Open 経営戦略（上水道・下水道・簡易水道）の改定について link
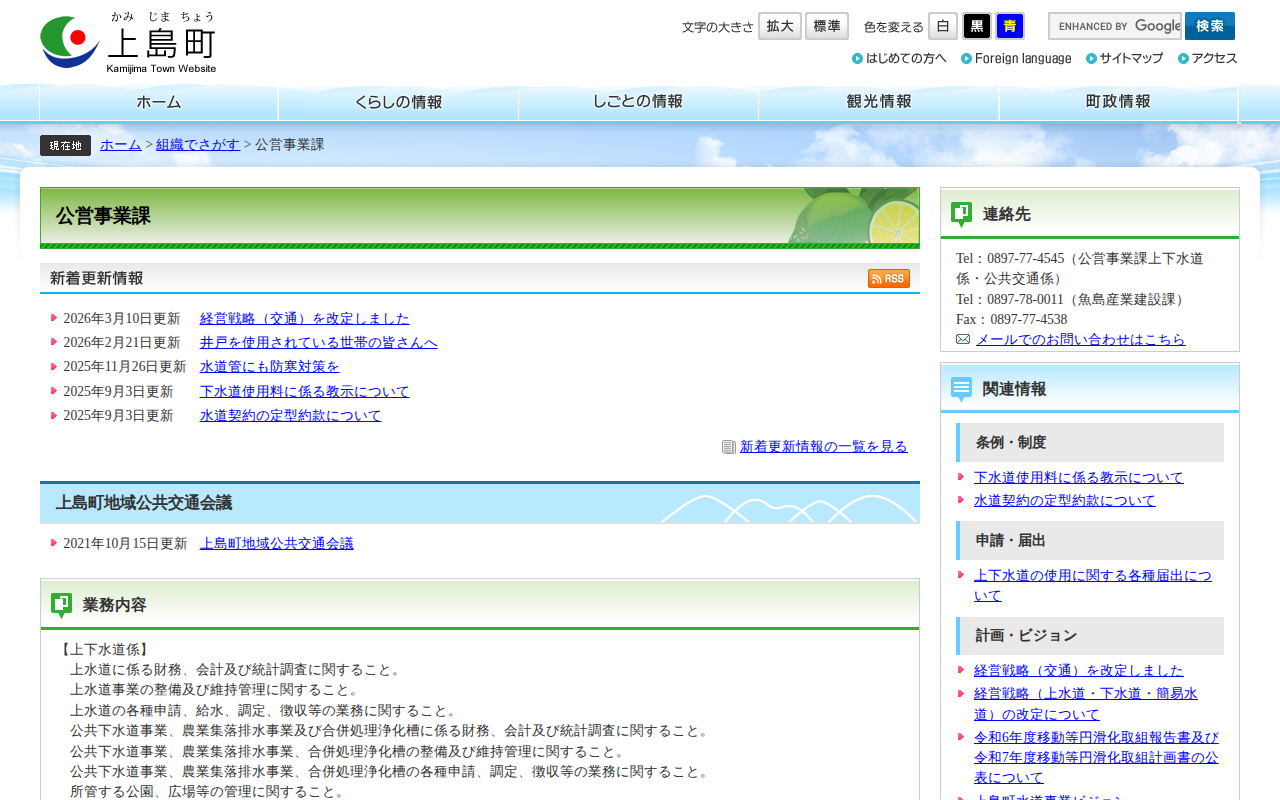1280x800 pixels. pos(1086,704)
